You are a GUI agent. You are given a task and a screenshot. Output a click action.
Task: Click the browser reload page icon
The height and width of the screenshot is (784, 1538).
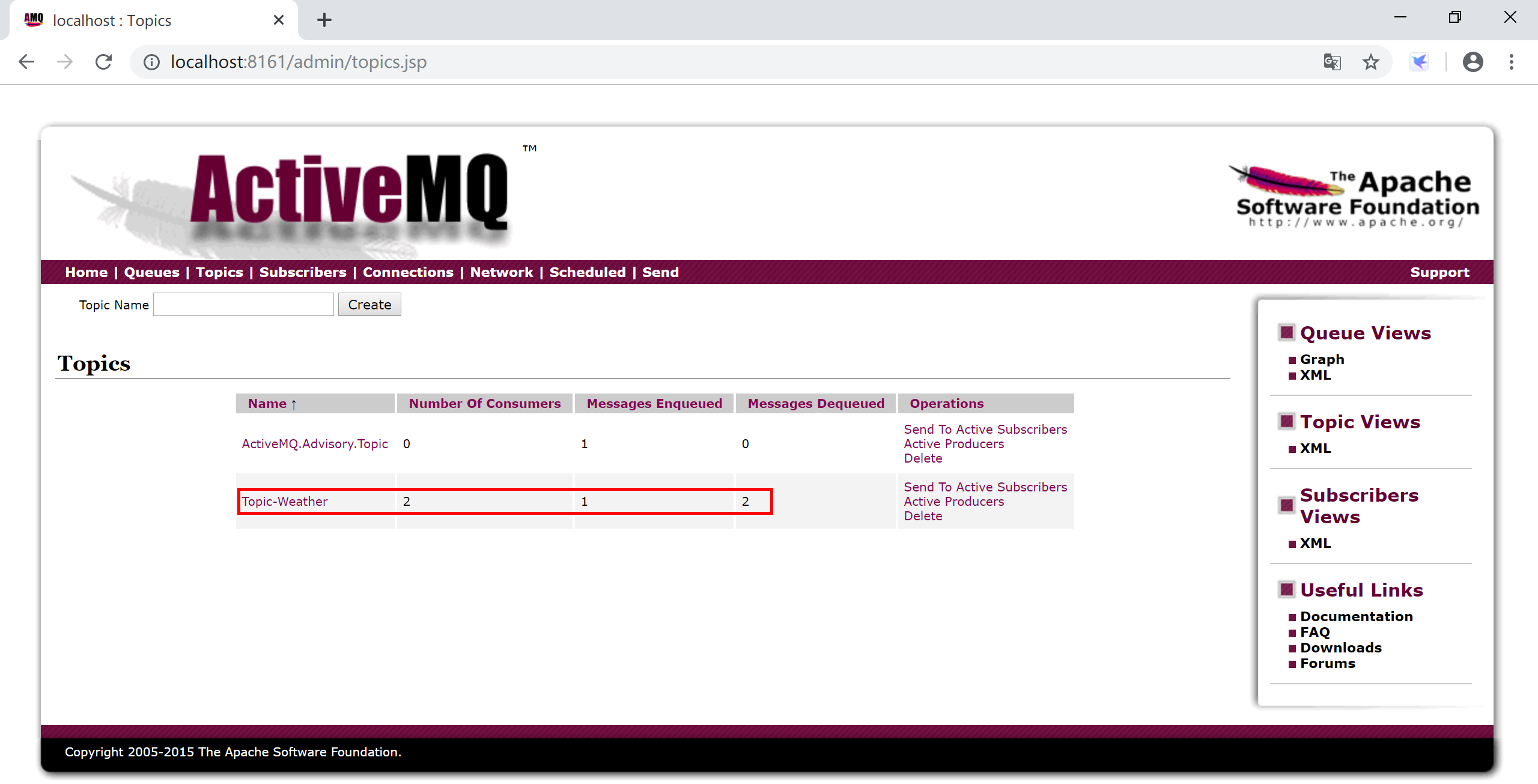click(x=104, y=62)
